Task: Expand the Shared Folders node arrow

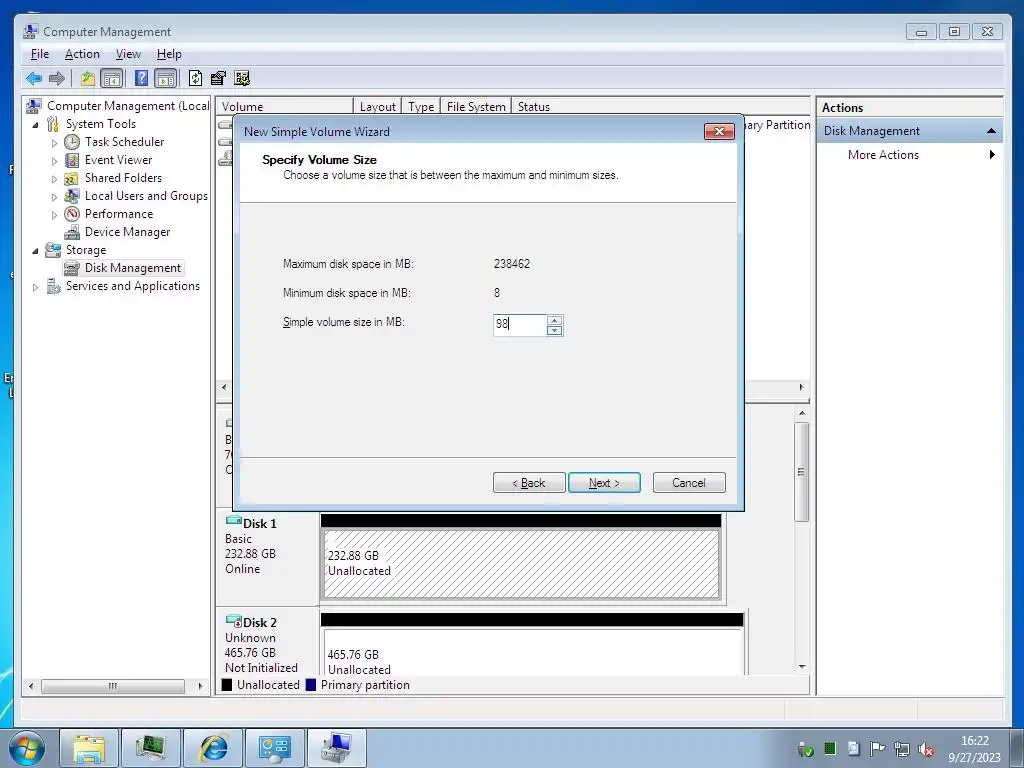Action: coord(54,179)
